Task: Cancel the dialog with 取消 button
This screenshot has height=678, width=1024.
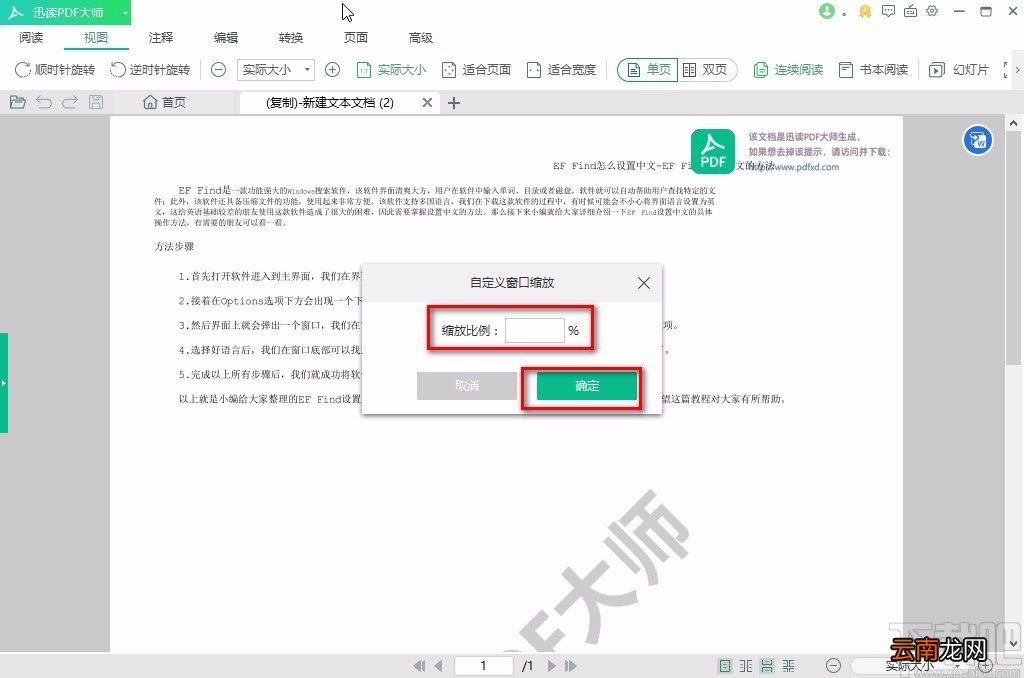Action: (x=467, y=386)
